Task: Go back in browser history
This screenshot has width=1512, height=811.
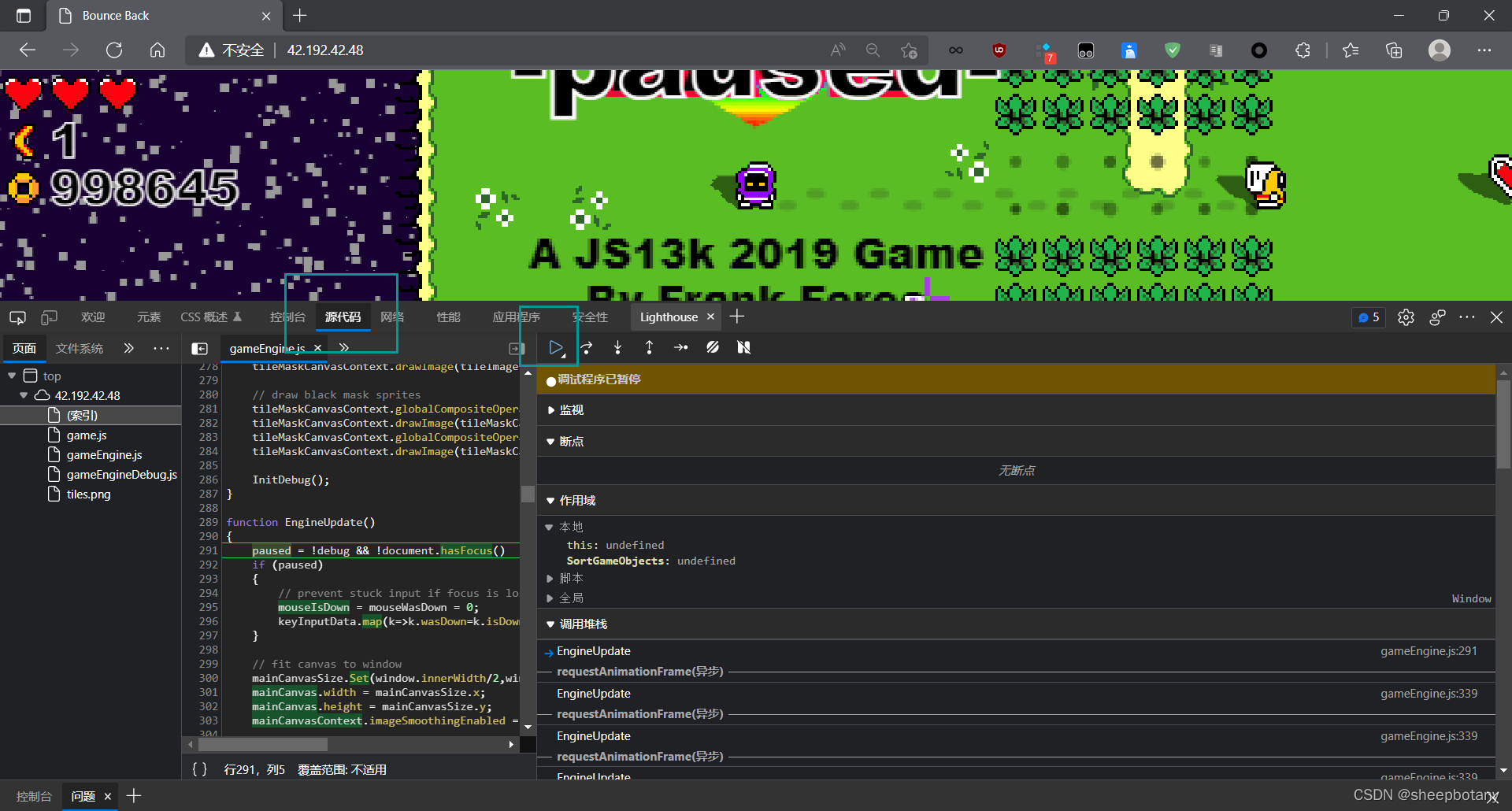Action: coord(28,50)
